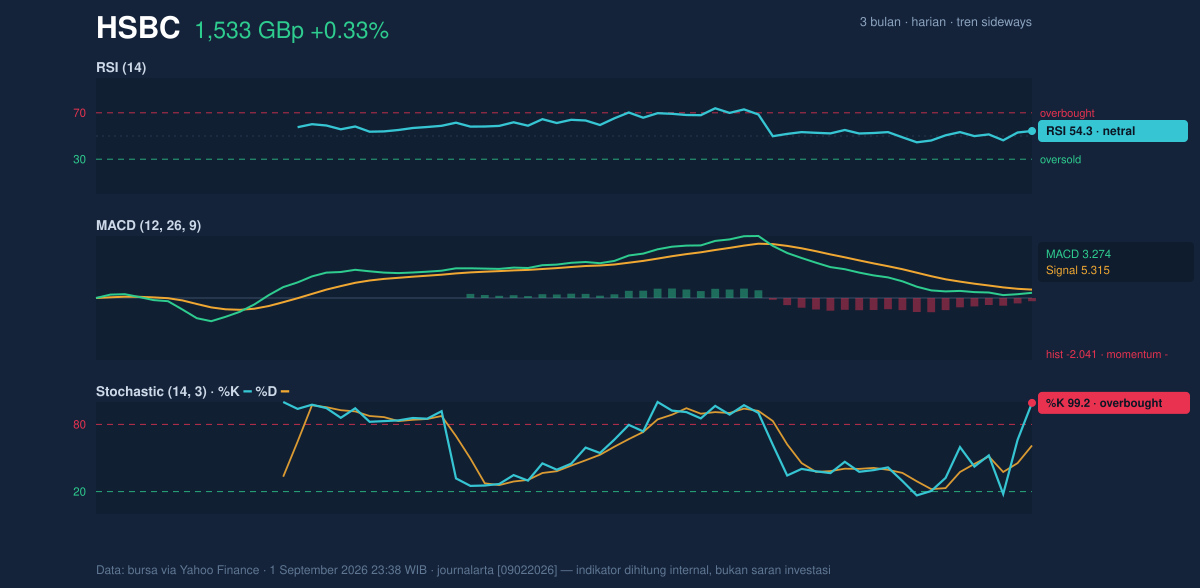Click the RSI (14) panel heading
The height and width of the screenshot is (588, 1200).
coord(121,67)
